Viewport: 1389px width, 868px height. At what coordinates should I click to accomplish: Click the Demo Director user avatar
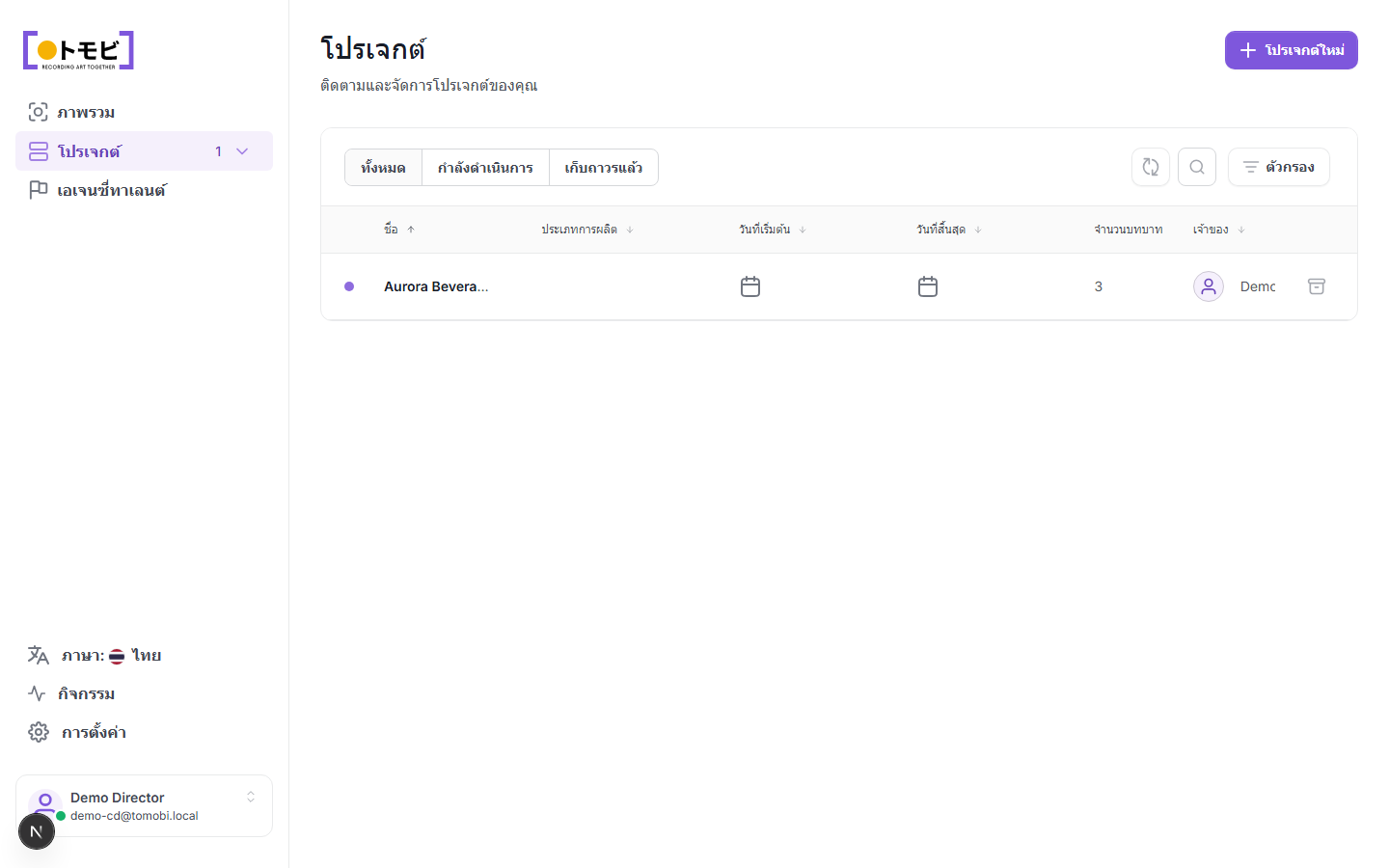coord(44,805)
